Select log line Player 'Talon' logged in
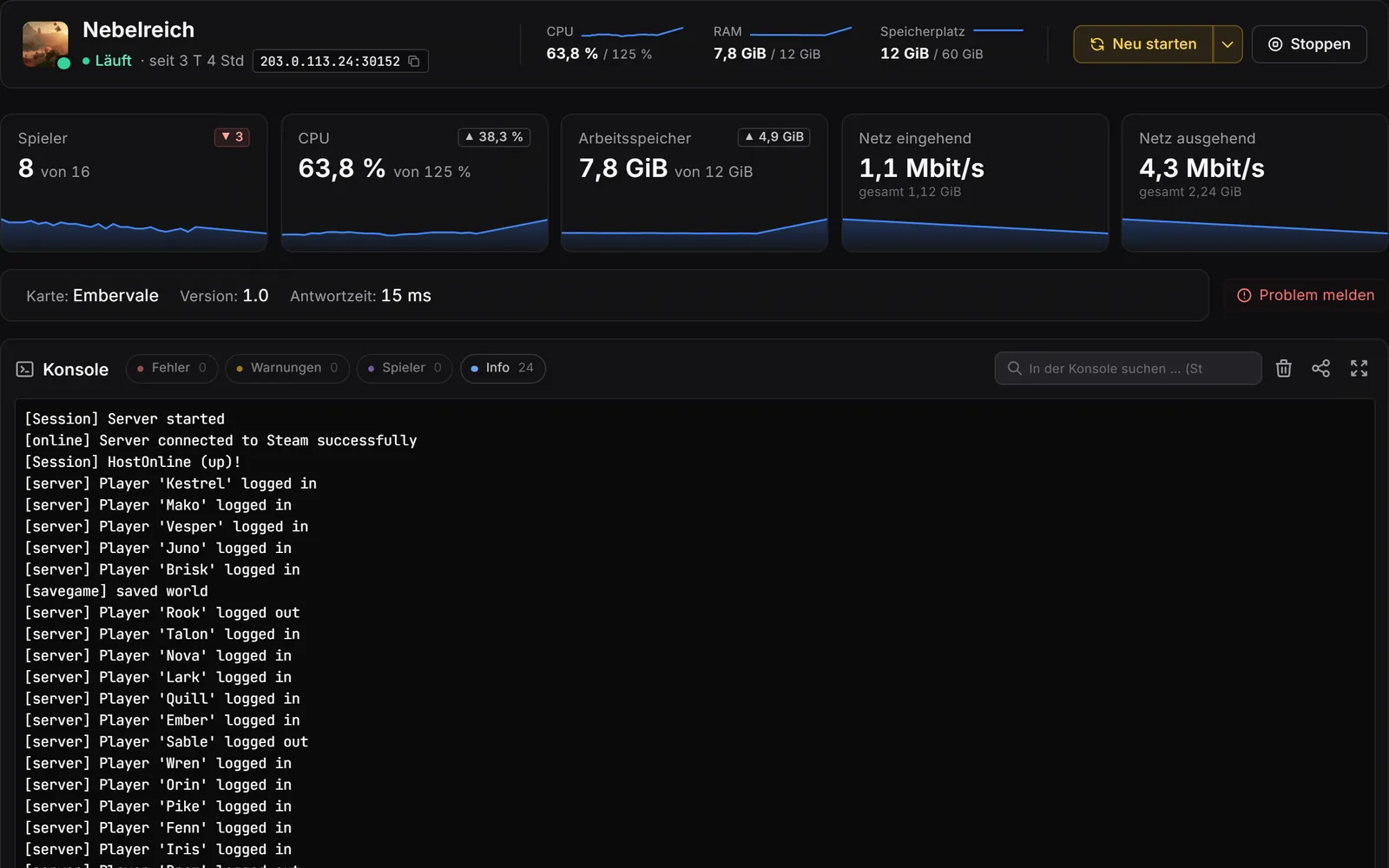1389x868 pixels. click(x=162, y=635)
